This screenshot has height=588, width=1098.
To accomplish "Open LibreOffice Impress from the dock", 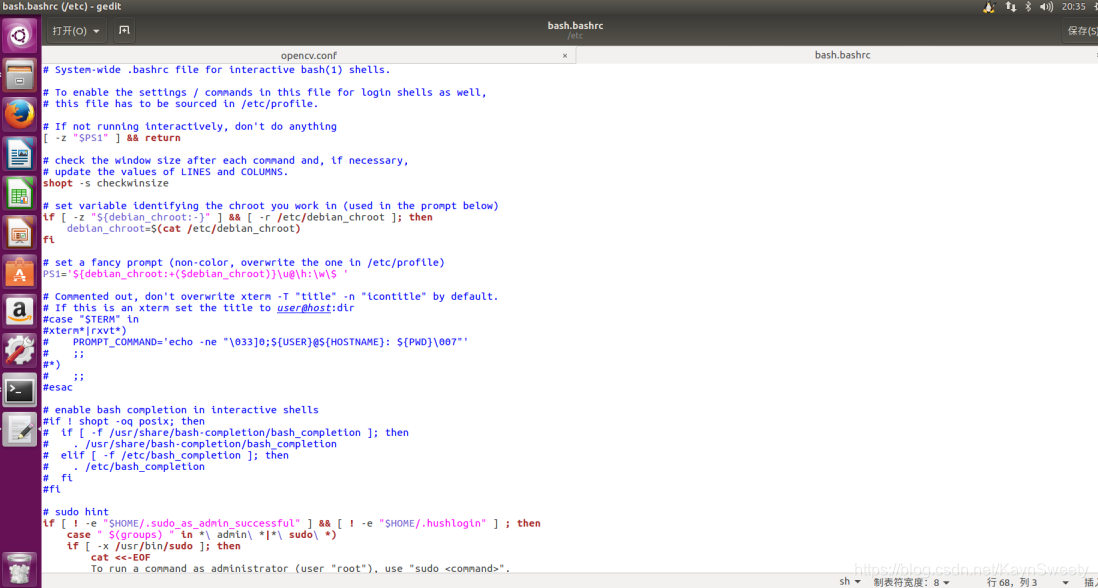I will [20, 233].
